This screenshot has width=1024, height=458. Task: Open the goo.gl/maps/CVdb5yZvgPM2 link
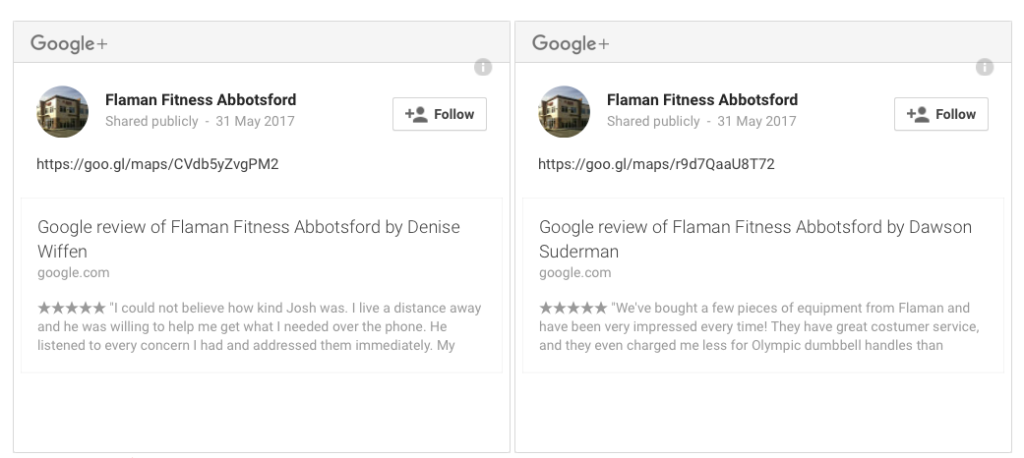(157, 164)
